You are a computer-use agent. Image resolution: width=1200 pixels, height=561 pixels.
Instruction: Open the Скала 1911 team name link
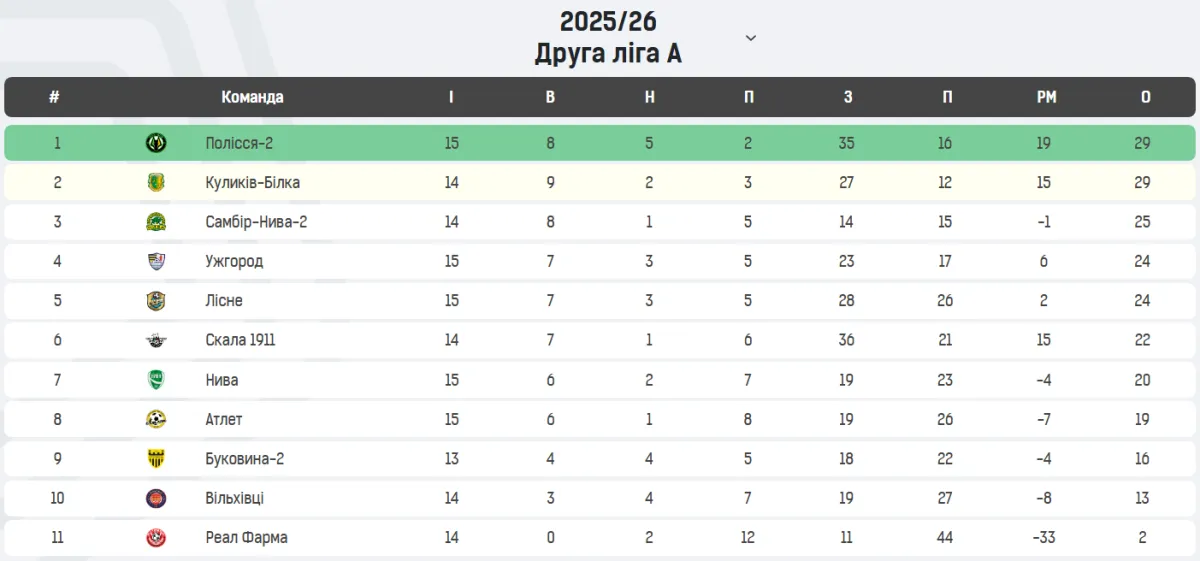tap(240, 340)
